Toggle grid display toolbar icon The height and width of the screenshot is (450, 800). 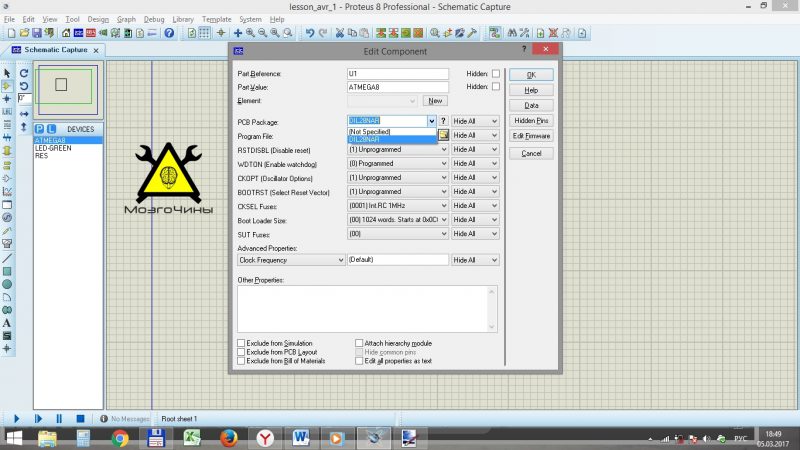click(204, 33)
